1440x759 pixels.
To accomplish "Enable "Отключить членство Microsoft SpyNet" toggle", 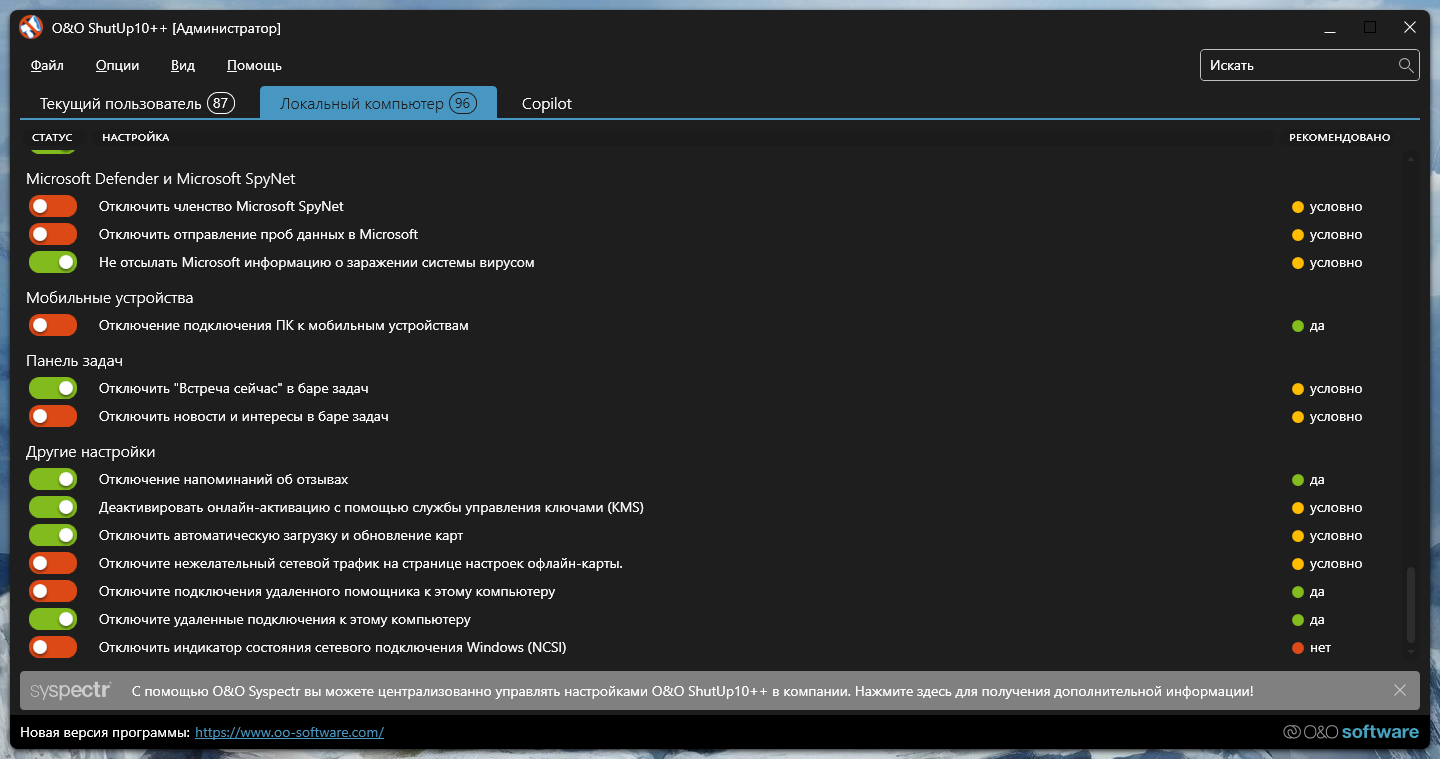I will tap(53, 207).
